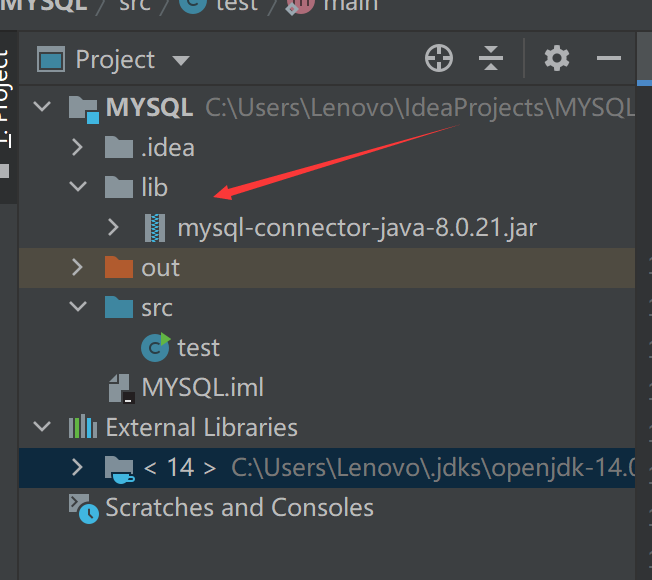Image resolution: width=652 pixels, height=580 pixels.
Task: Click the Collapse All icon
Action: [x=491, y=59]
